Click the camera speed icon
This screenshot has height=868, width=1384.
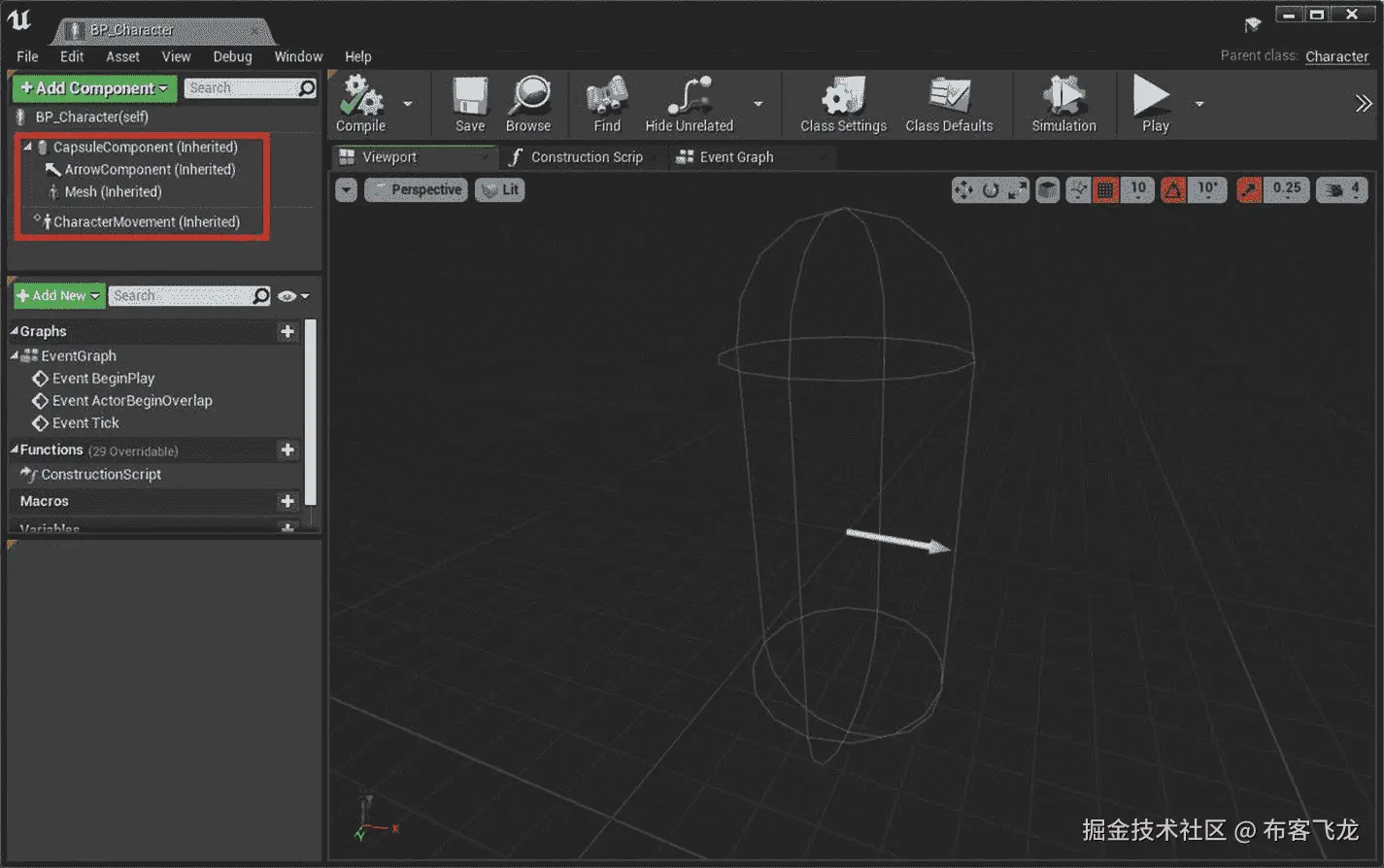(1335, 190)
